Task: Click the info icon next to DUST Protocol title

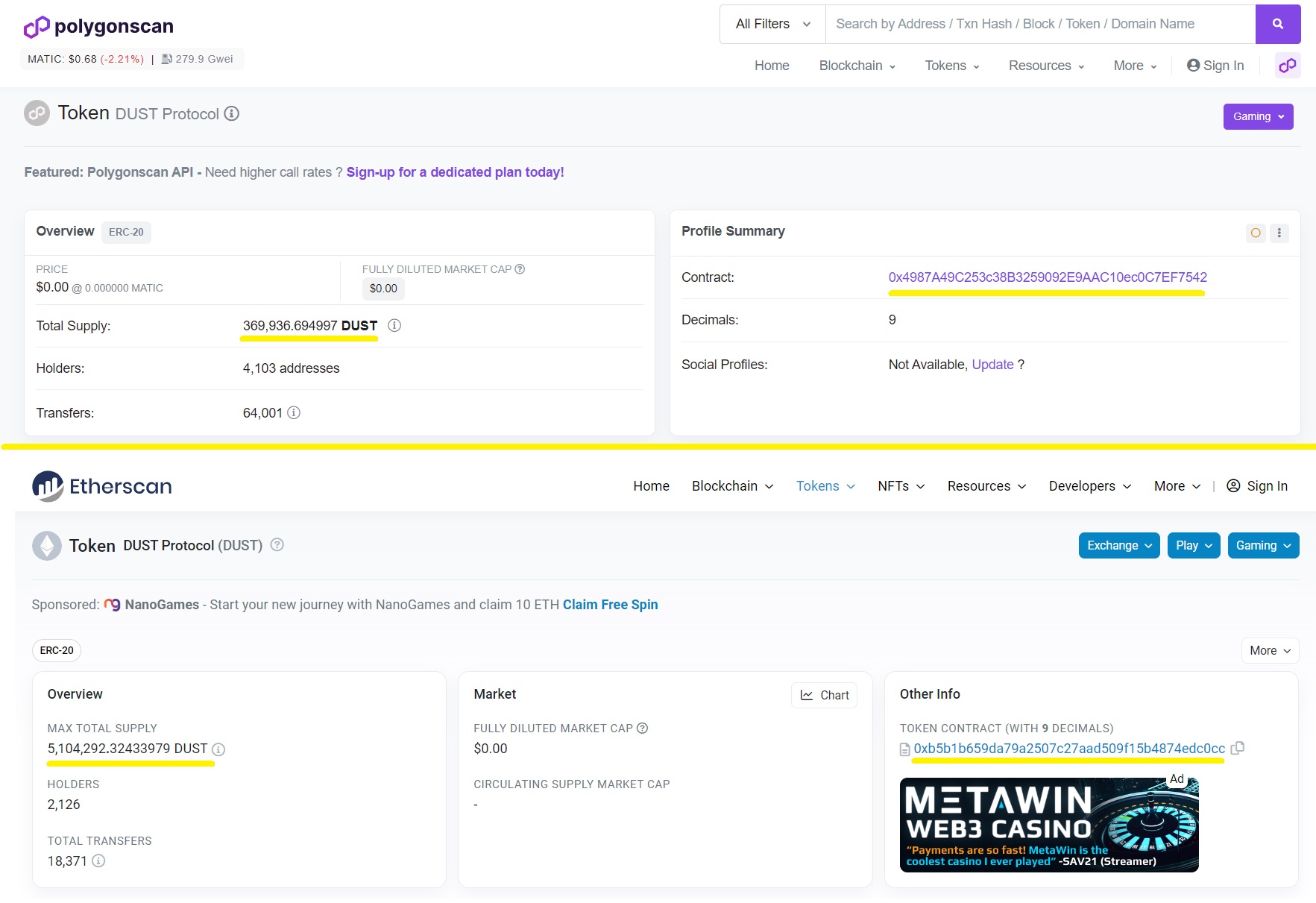Action: coord(232,113)
